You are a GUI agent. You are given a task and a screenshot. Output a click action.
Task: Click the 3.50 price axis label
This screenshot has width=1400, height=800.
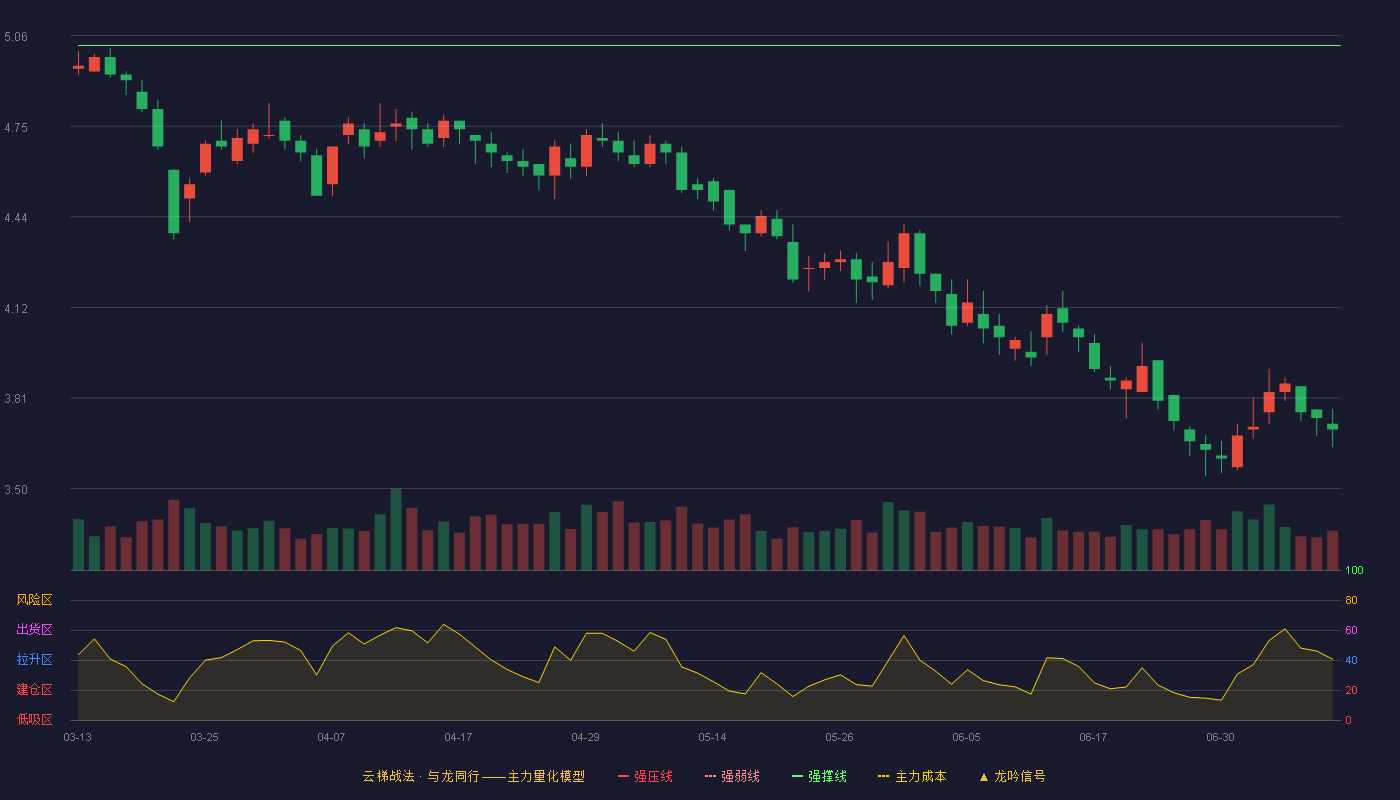tap(16, 490)
